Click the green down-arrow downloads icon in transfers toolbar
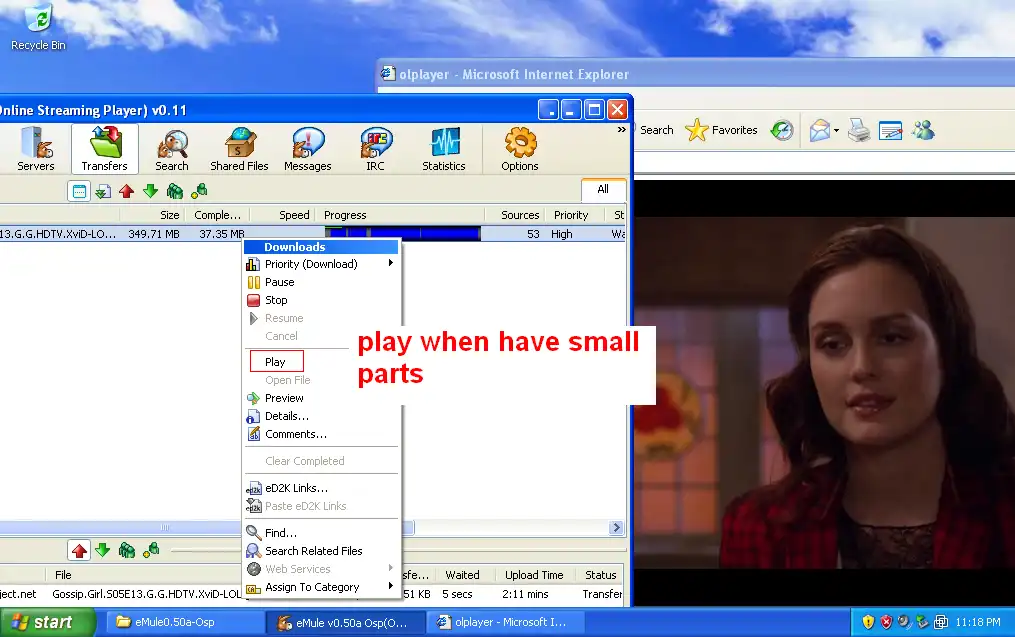The height and width of the screenshot is (637, 1015). pos(150,191)
